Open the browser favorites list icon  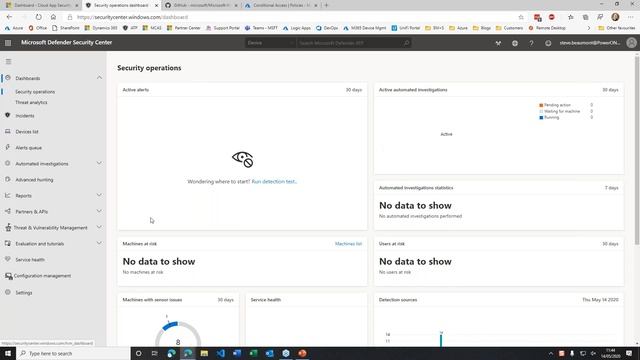[571, 17]
